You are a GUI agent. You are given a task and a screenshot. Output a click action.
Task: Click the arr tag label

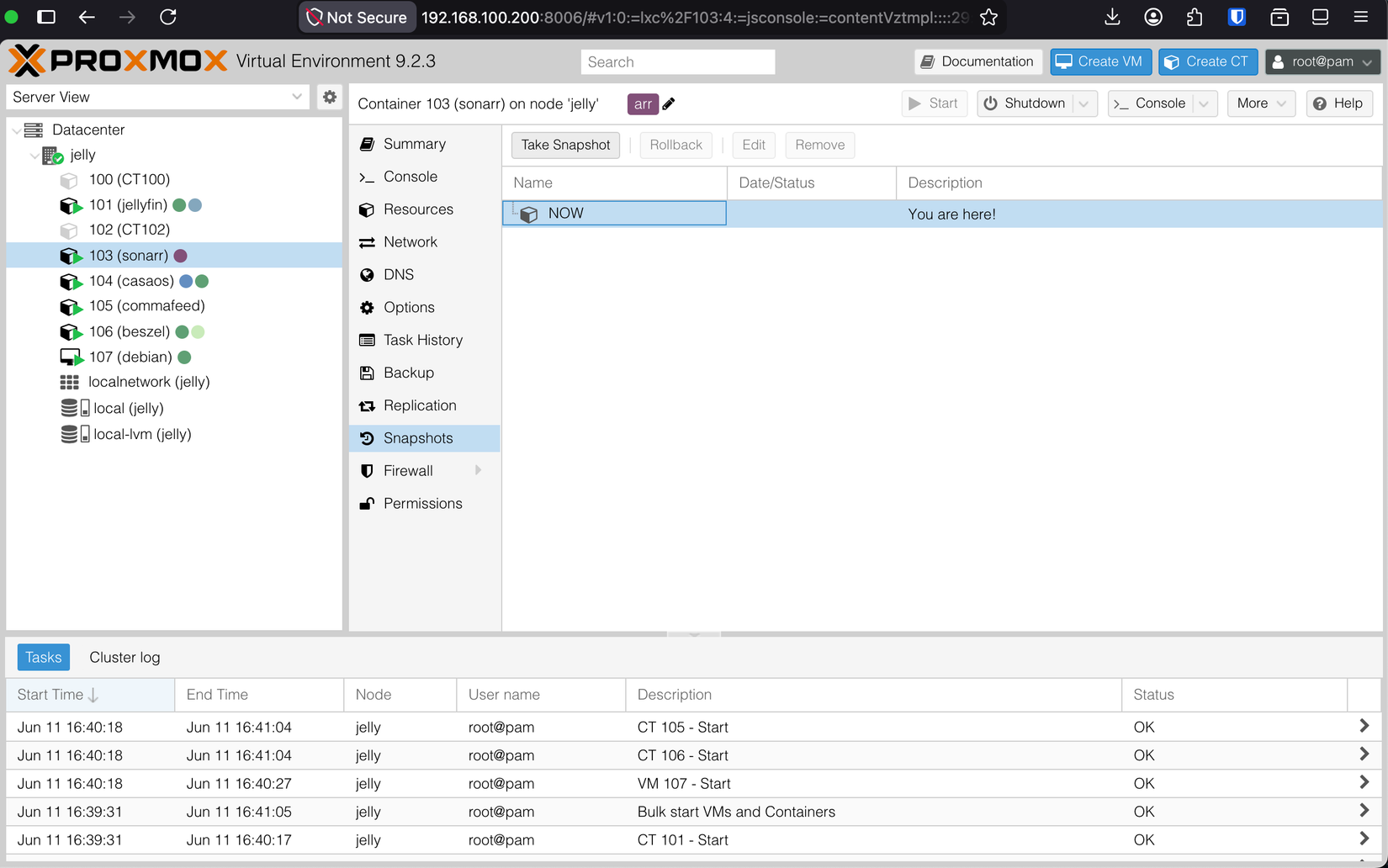(x=643, y=104)
